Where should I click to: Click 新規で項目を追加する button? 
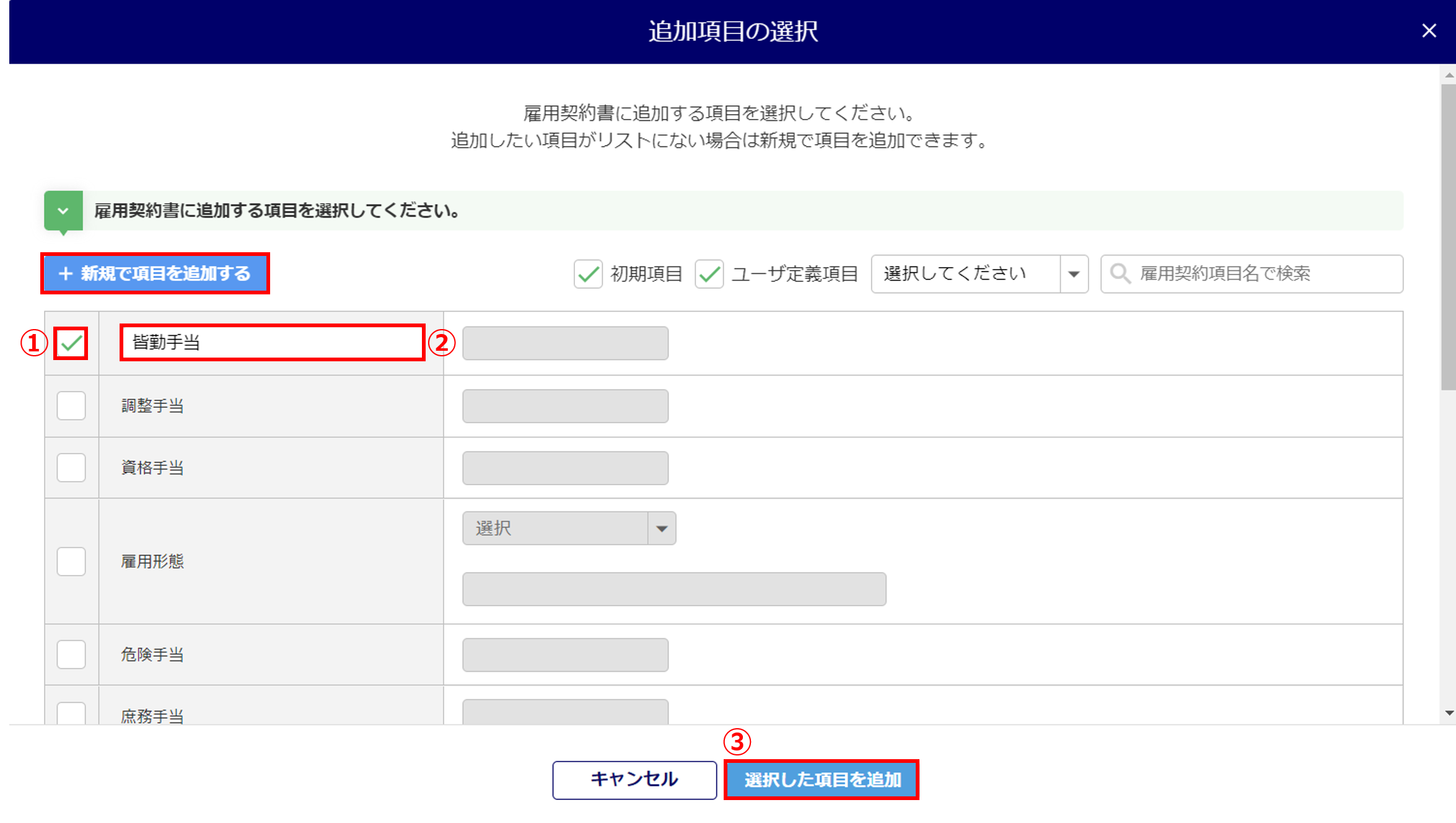(x=155, y=273)
